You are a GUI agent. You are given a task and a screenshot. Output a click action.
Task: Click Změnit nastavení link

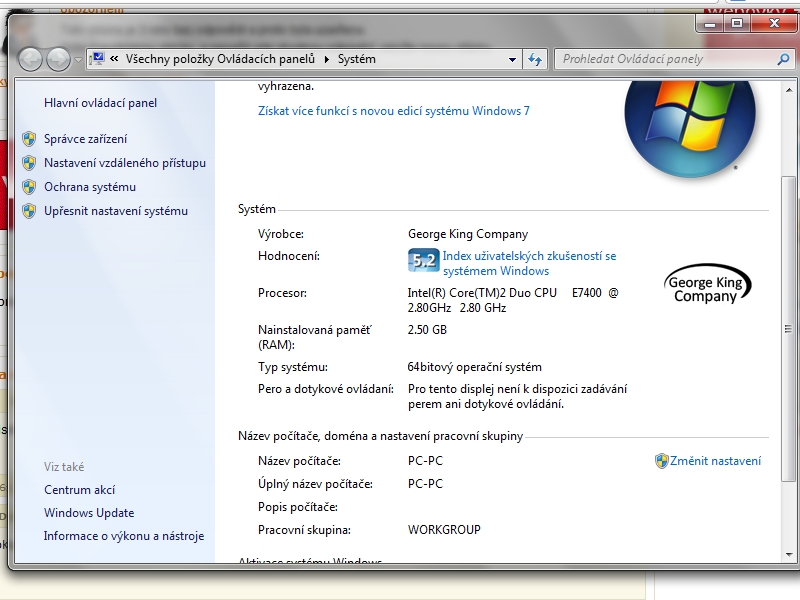[715, 461]
